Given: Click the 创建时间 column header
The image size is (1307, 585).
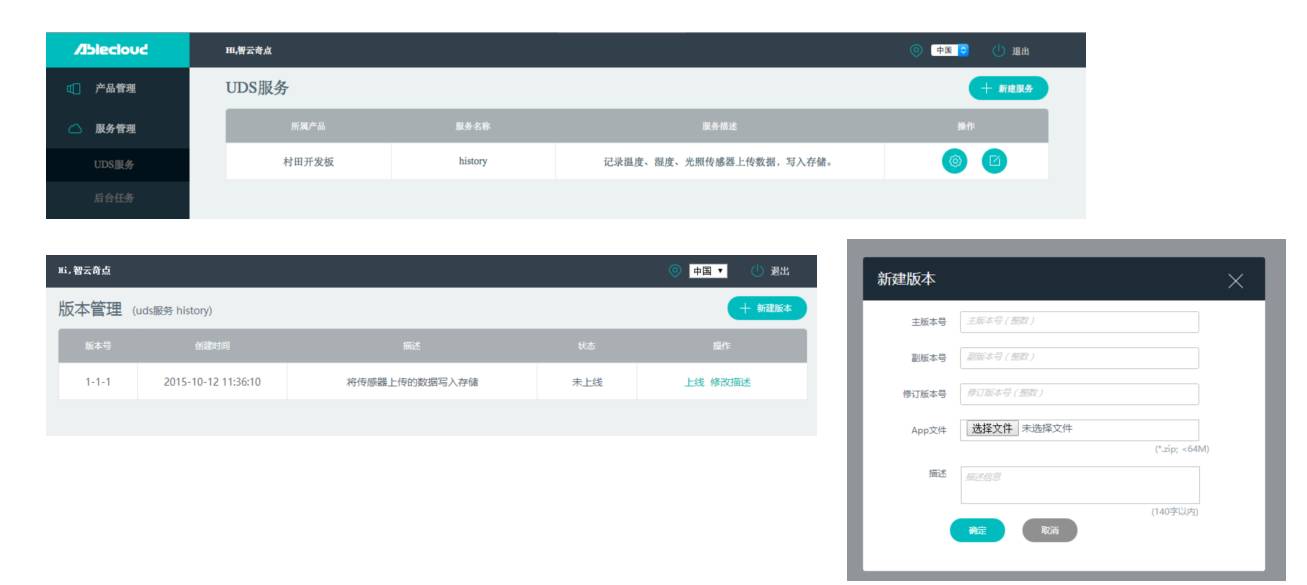Looking at the screenshot, I should tap(212, 346).
